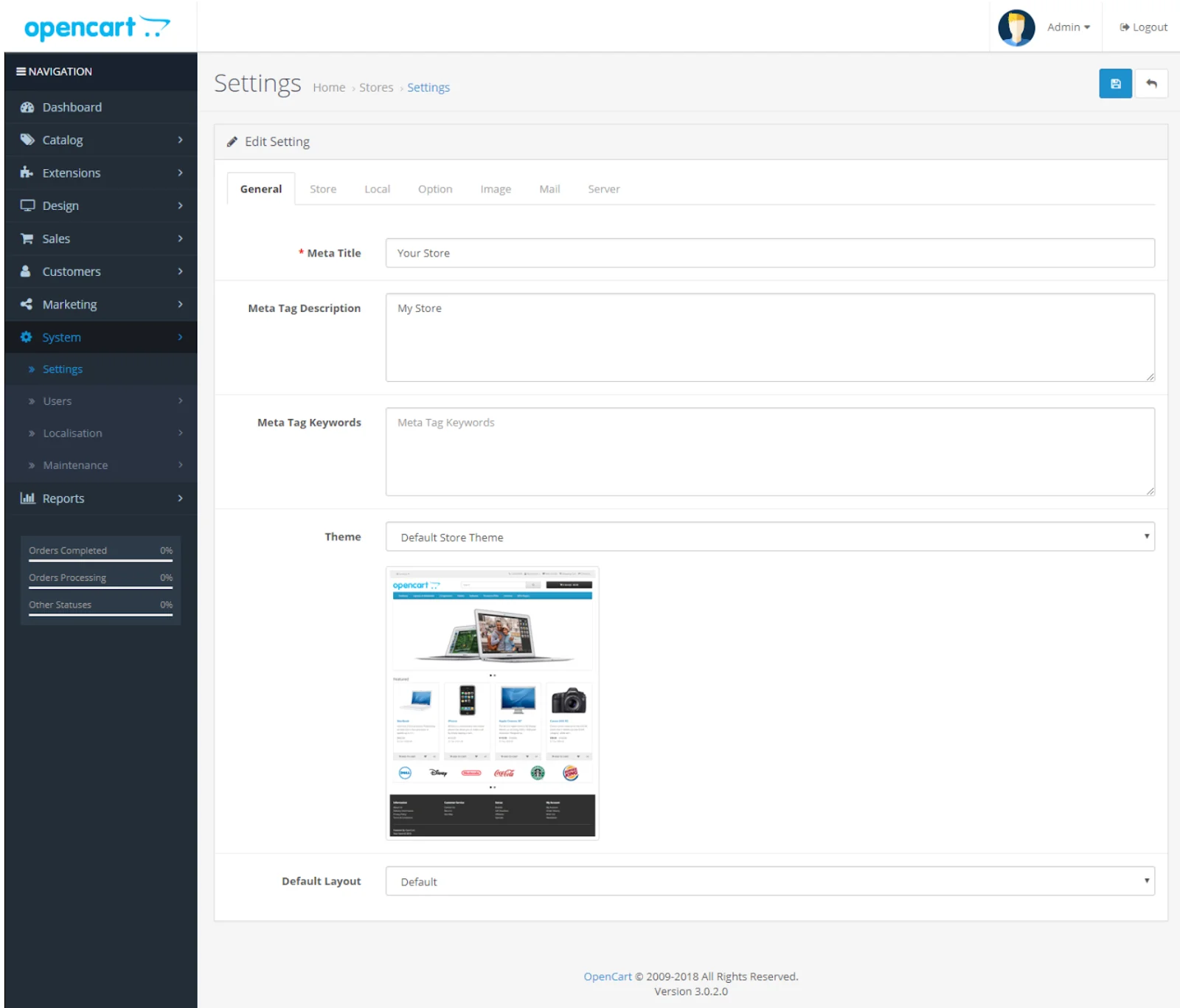Viewport: 1180px width, 1008px height.
Task: Open Extensions via its puzzle icon
Action: pos(25,173)
